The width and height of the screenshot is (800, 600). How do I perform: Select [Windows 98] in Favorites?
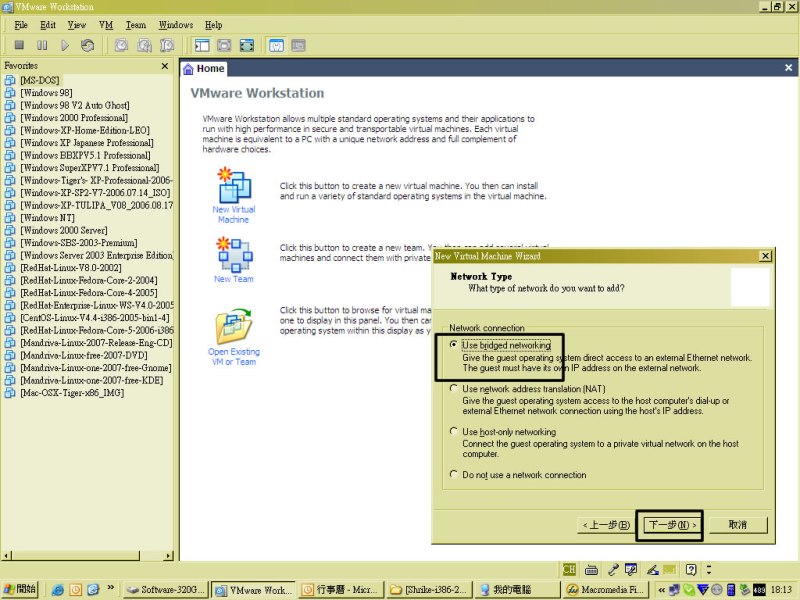[x=46, y=93]
